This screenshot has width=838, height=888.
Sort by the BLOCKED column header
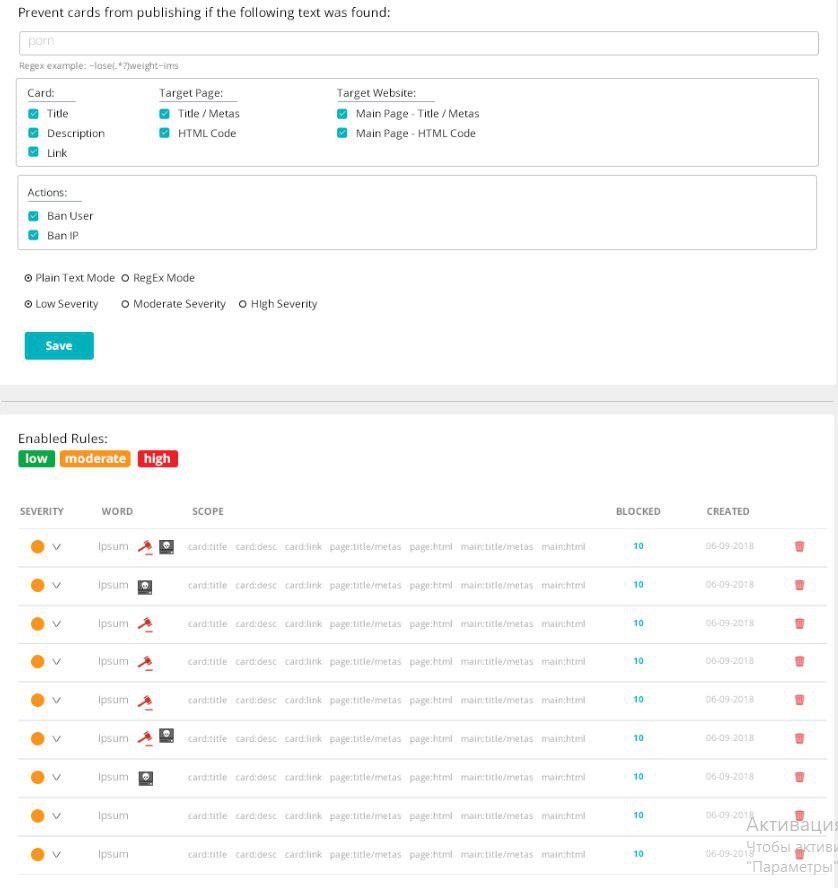click(x=638, y=511)
